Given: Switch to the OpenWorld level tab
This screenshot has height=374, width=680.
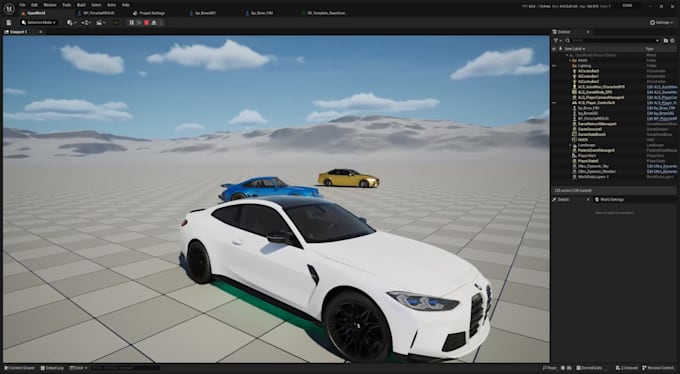Looking at the screenshot, I should click(36, 13).
